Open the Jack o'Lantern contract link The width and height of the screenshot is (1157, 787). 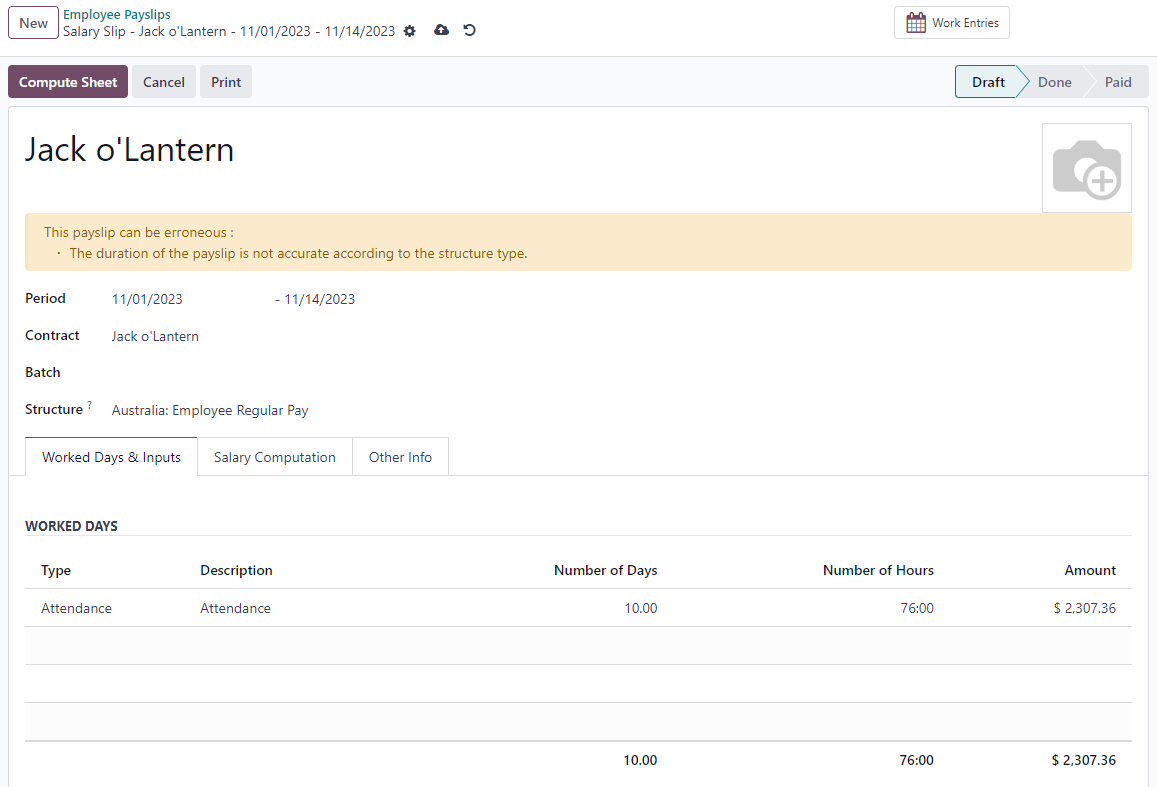pos(155,336)
